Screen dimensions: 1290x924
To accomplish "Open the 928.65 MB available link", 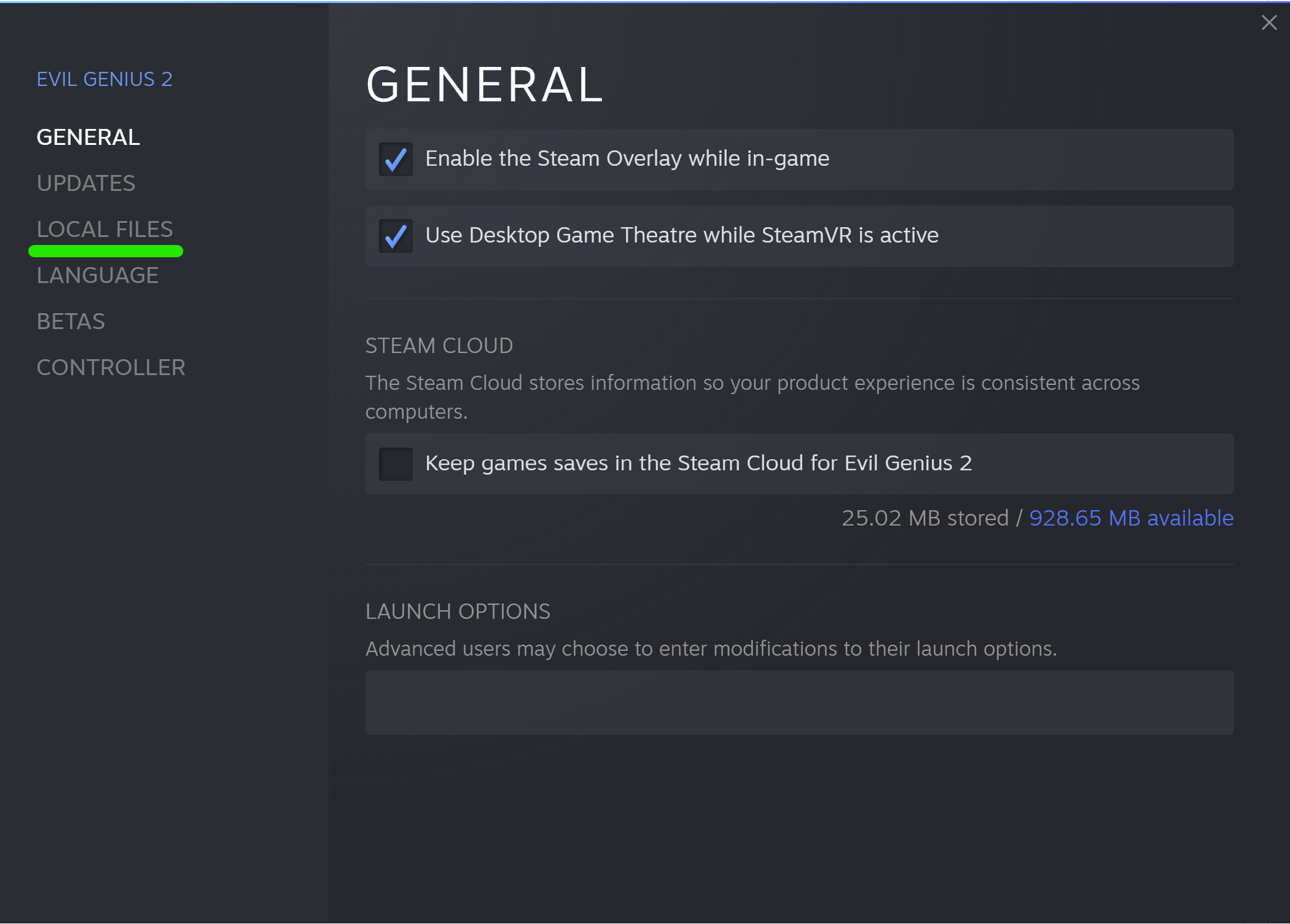I will pyautogui.click(x=1131, y=518).
